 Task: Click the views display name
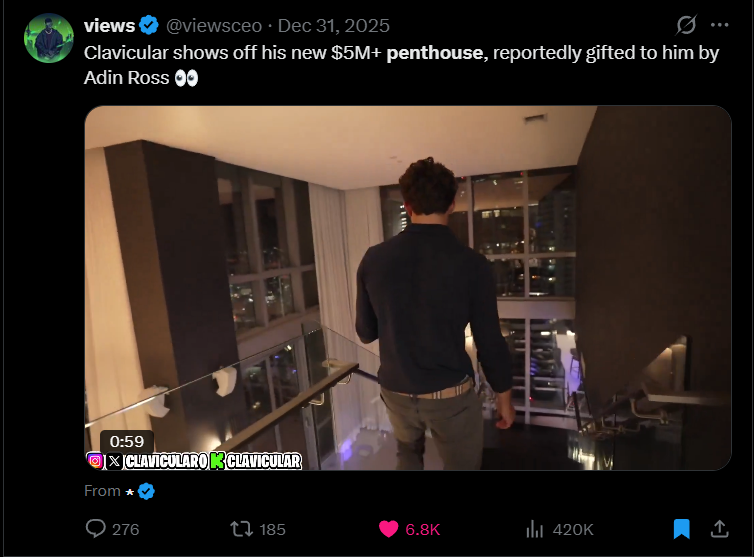pyautogui.click(x=109, y=25)
